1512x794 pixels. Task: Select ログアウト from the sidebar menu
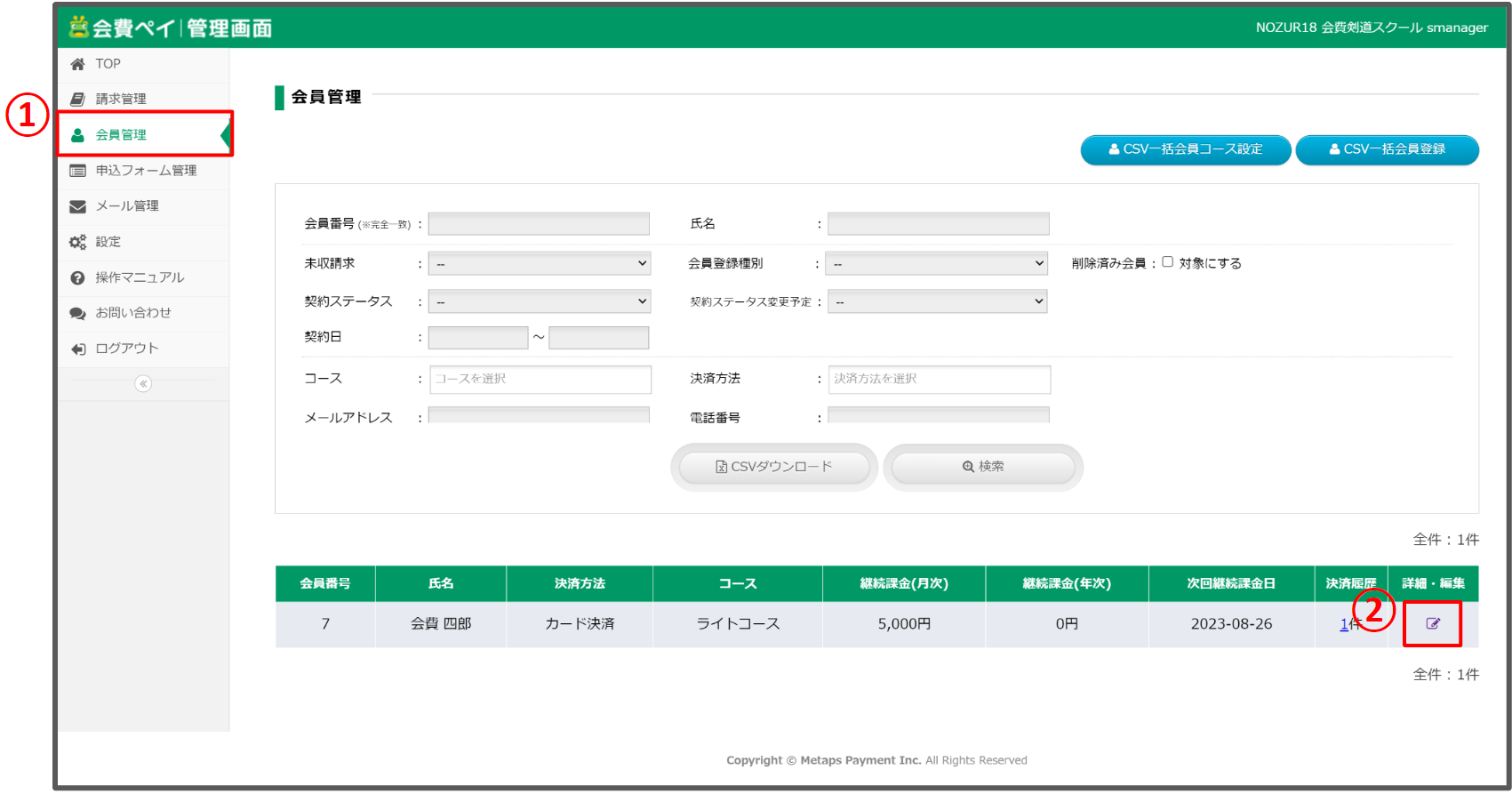126,349
